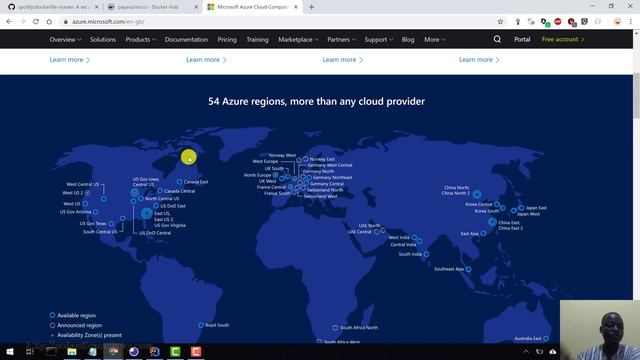Viewport: 640px width, 360px height.
Task: Open the red ad-blocker extension icon
Action: point(558,22)
